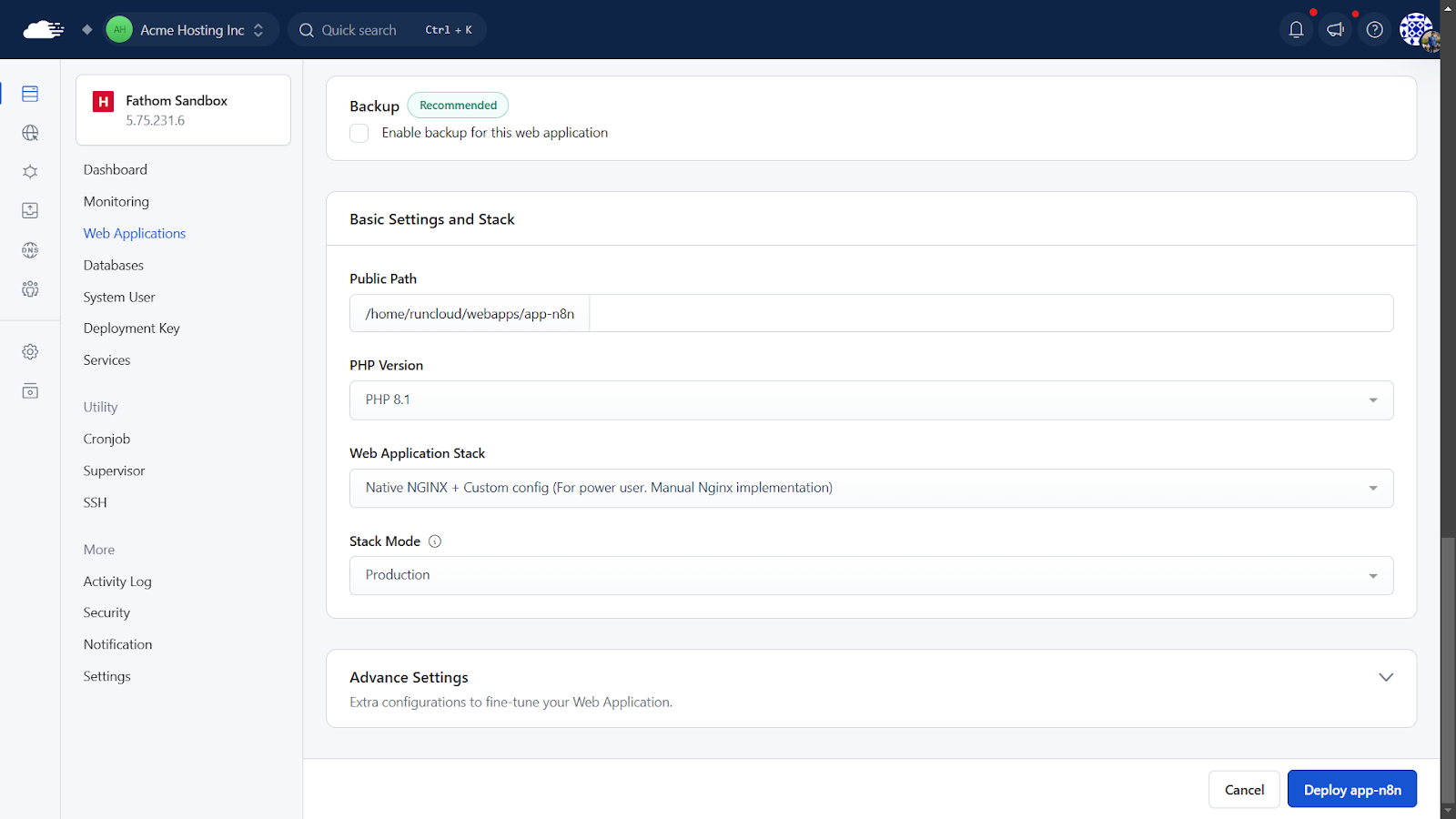Go to Databases in sidebar

pos(114,266)
